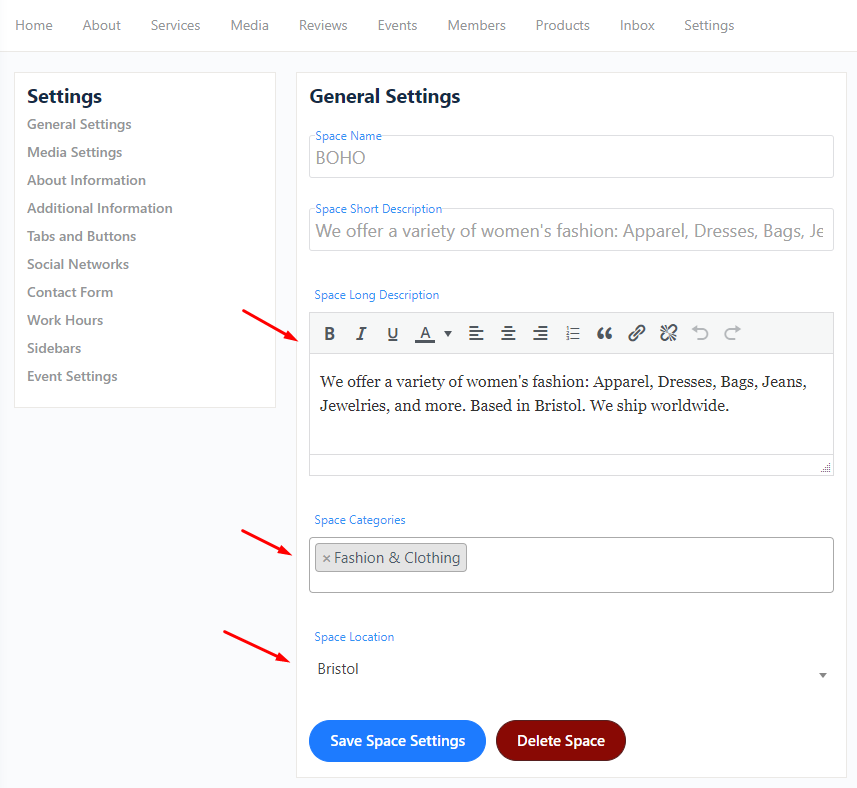Toggle bold formatting in description editor
This screenshot has width=857, height=788.
click(330, 333)
